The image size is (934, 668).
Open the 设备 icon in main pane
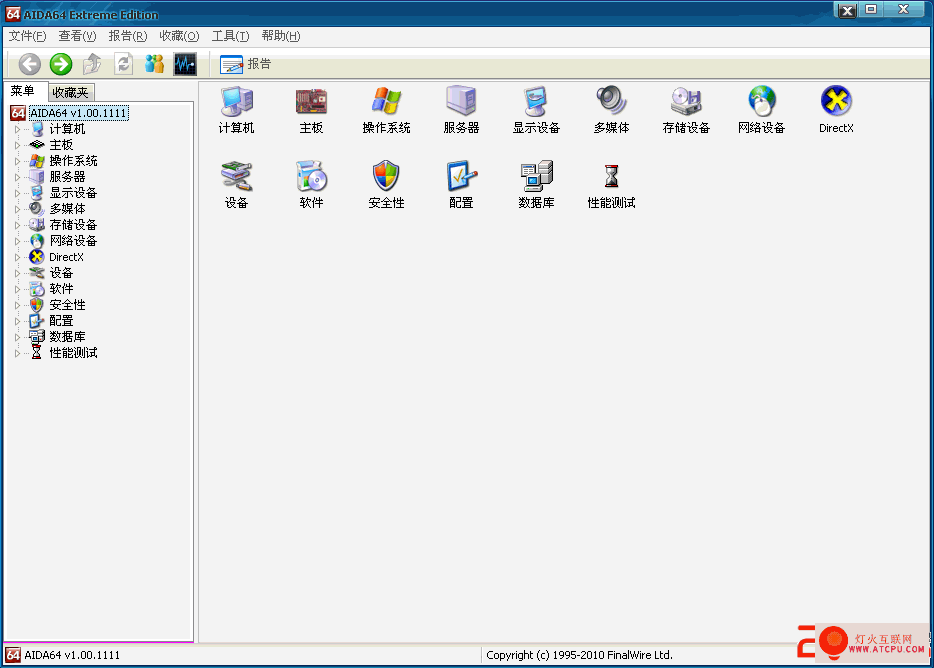point(236,185)
